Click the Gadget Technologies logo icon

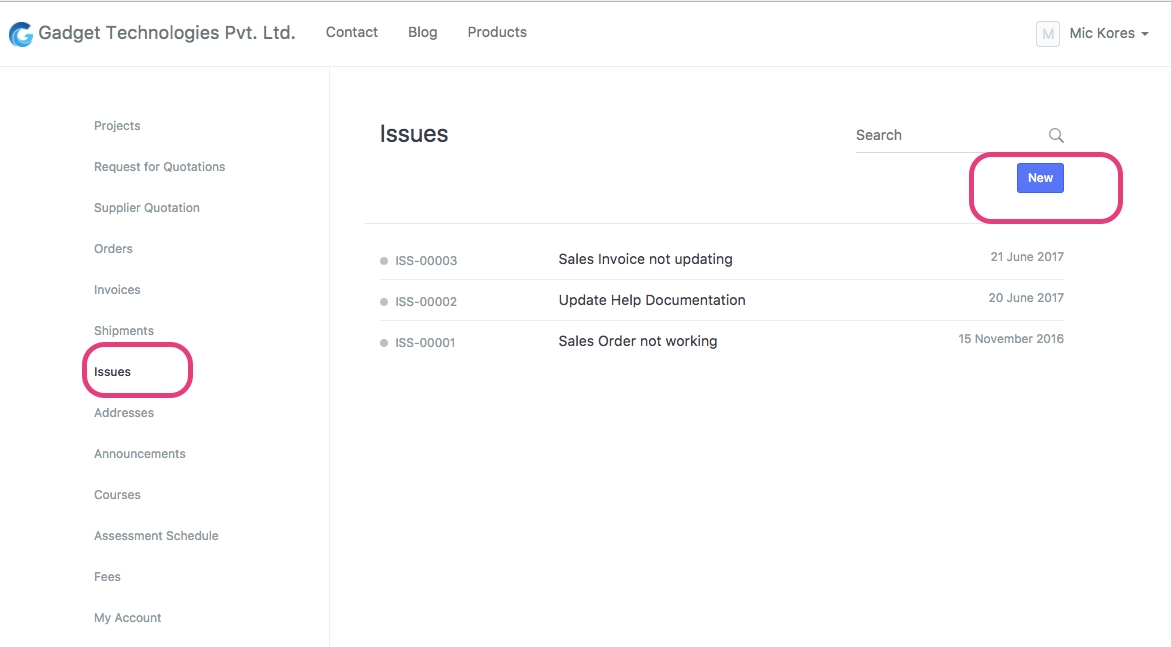tap(20, 34)
